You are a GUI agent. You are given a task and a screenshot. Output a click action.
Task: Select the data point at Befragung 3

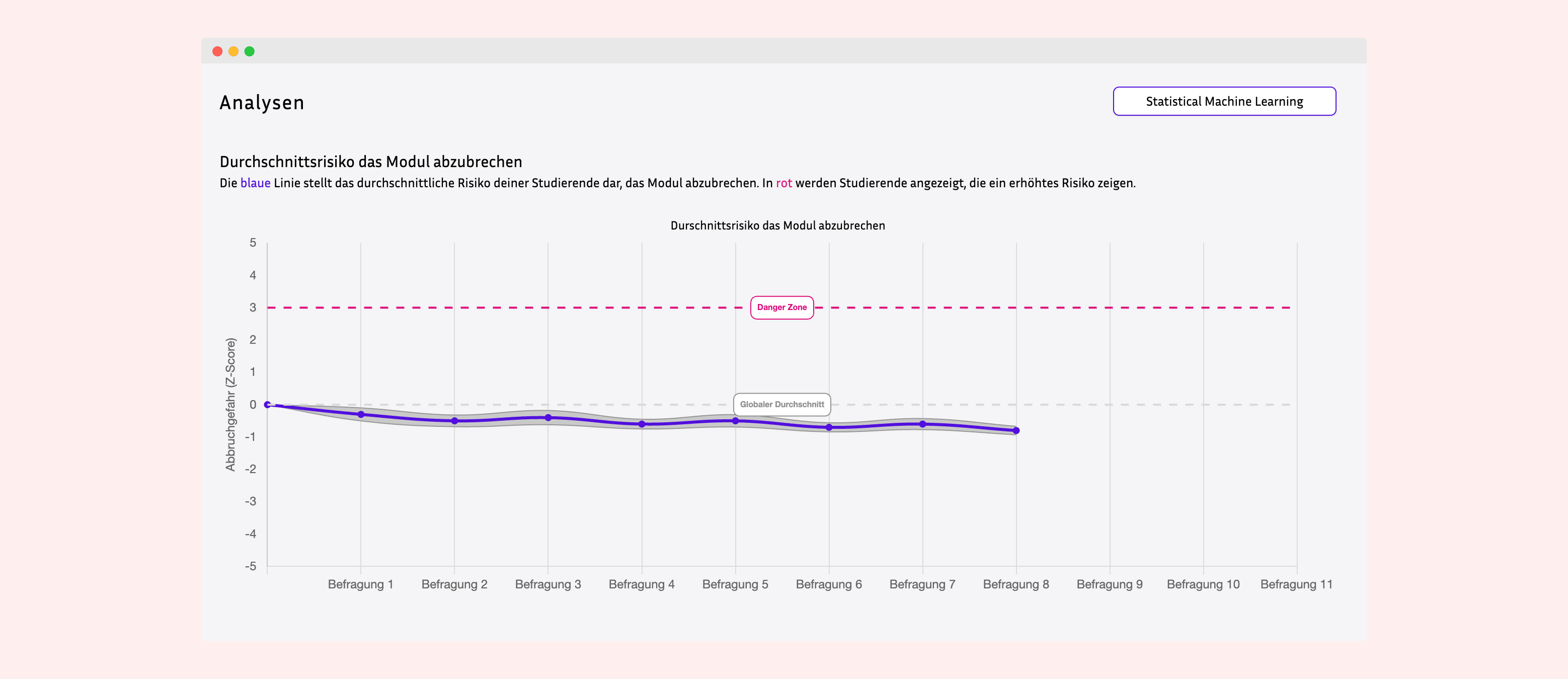(548, 417)
